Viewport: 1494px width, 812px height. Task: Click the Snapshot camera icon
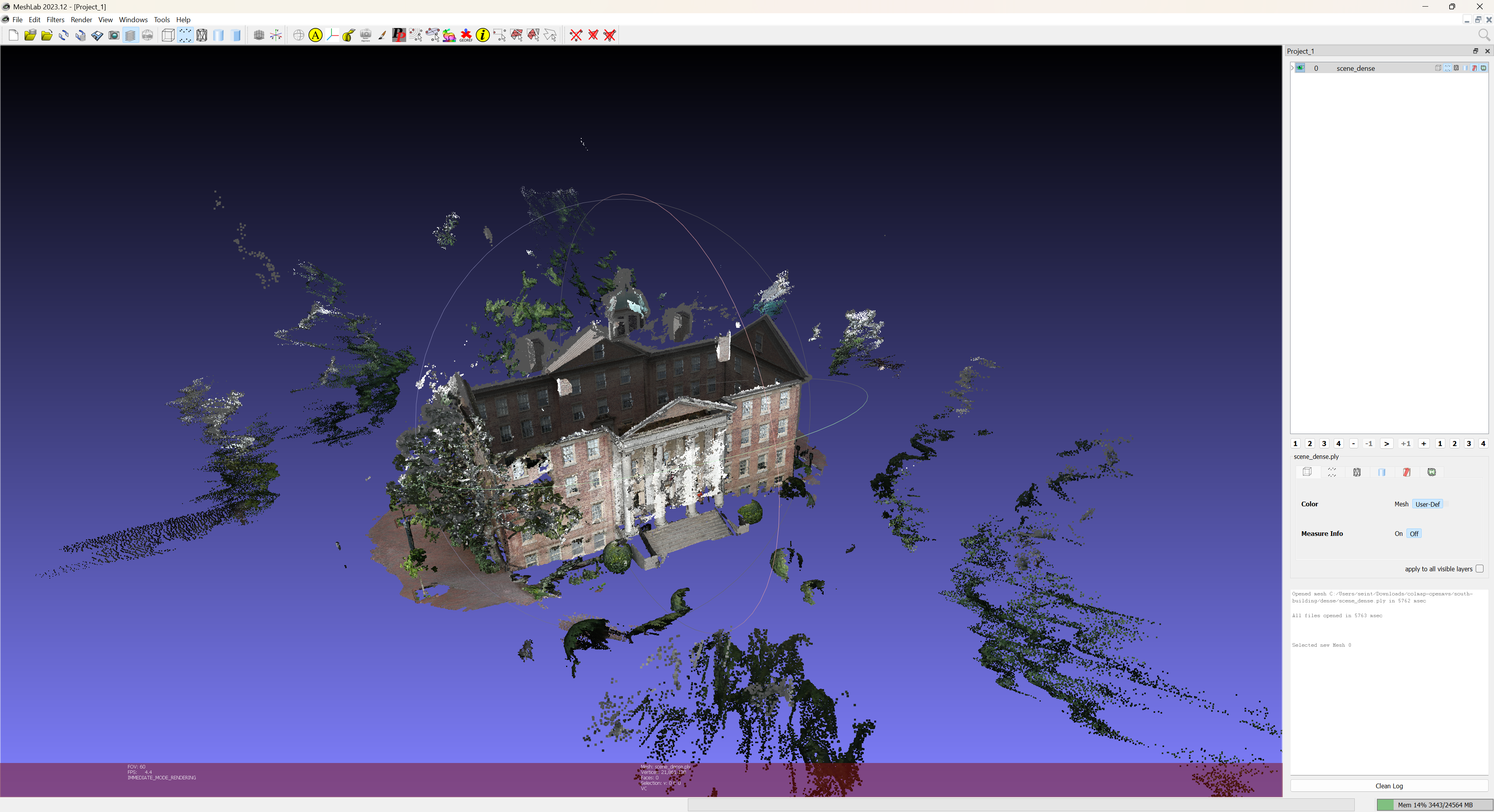click(x=114, y=35)
